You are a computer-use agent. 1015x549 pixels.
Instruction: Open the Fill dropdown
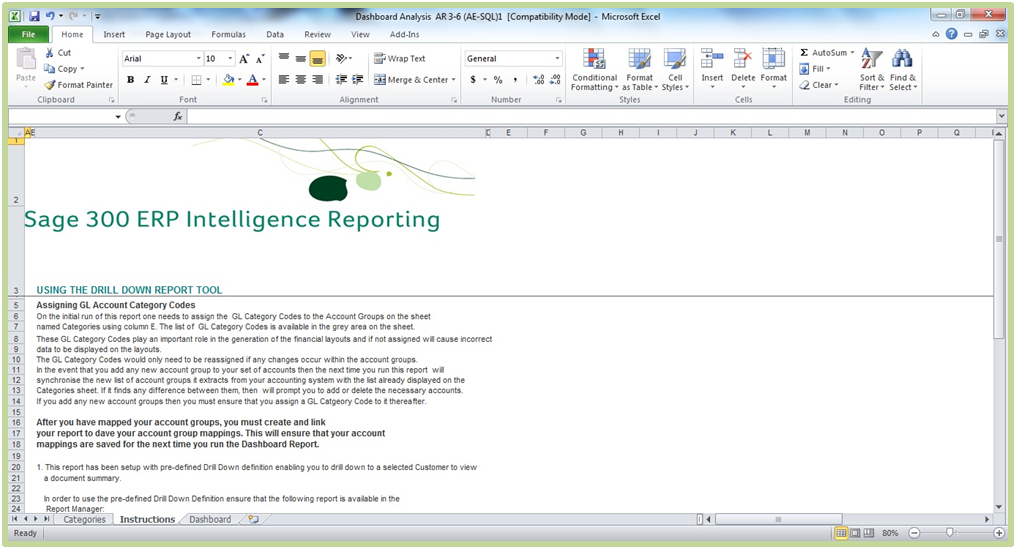click(816, 69)
